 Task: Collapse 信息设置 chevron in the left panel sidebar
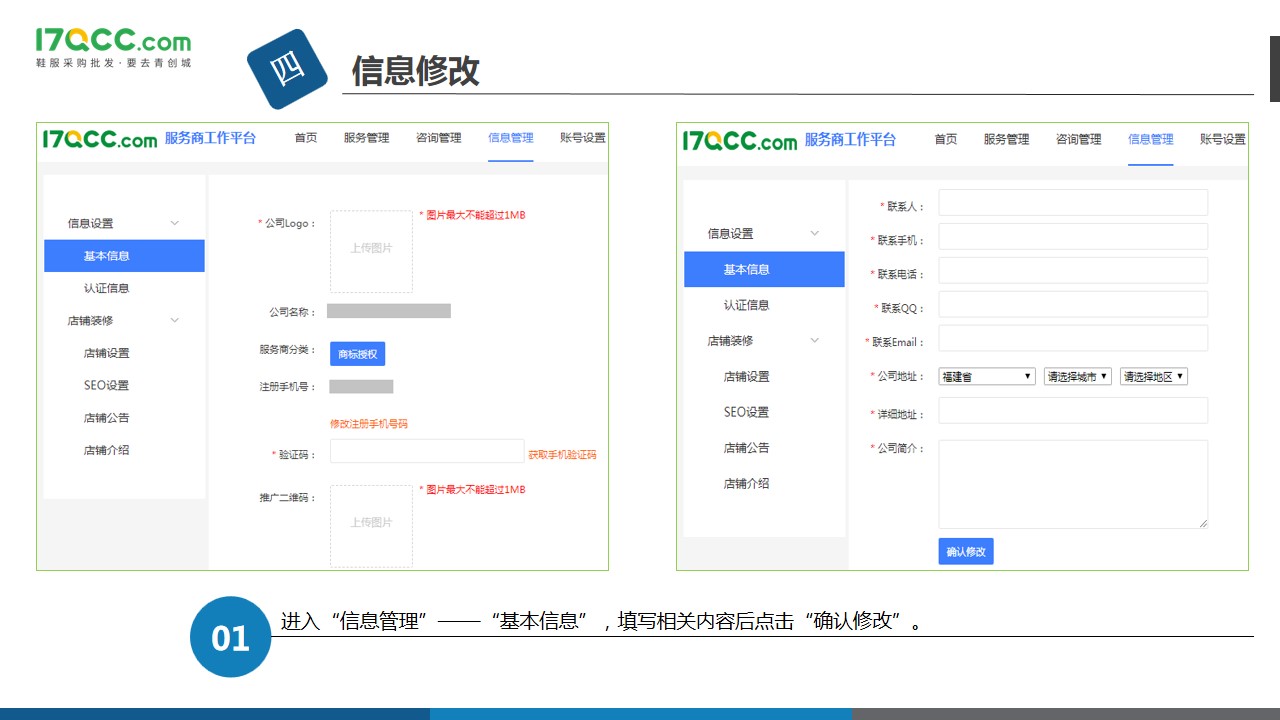tap(175, 223)
